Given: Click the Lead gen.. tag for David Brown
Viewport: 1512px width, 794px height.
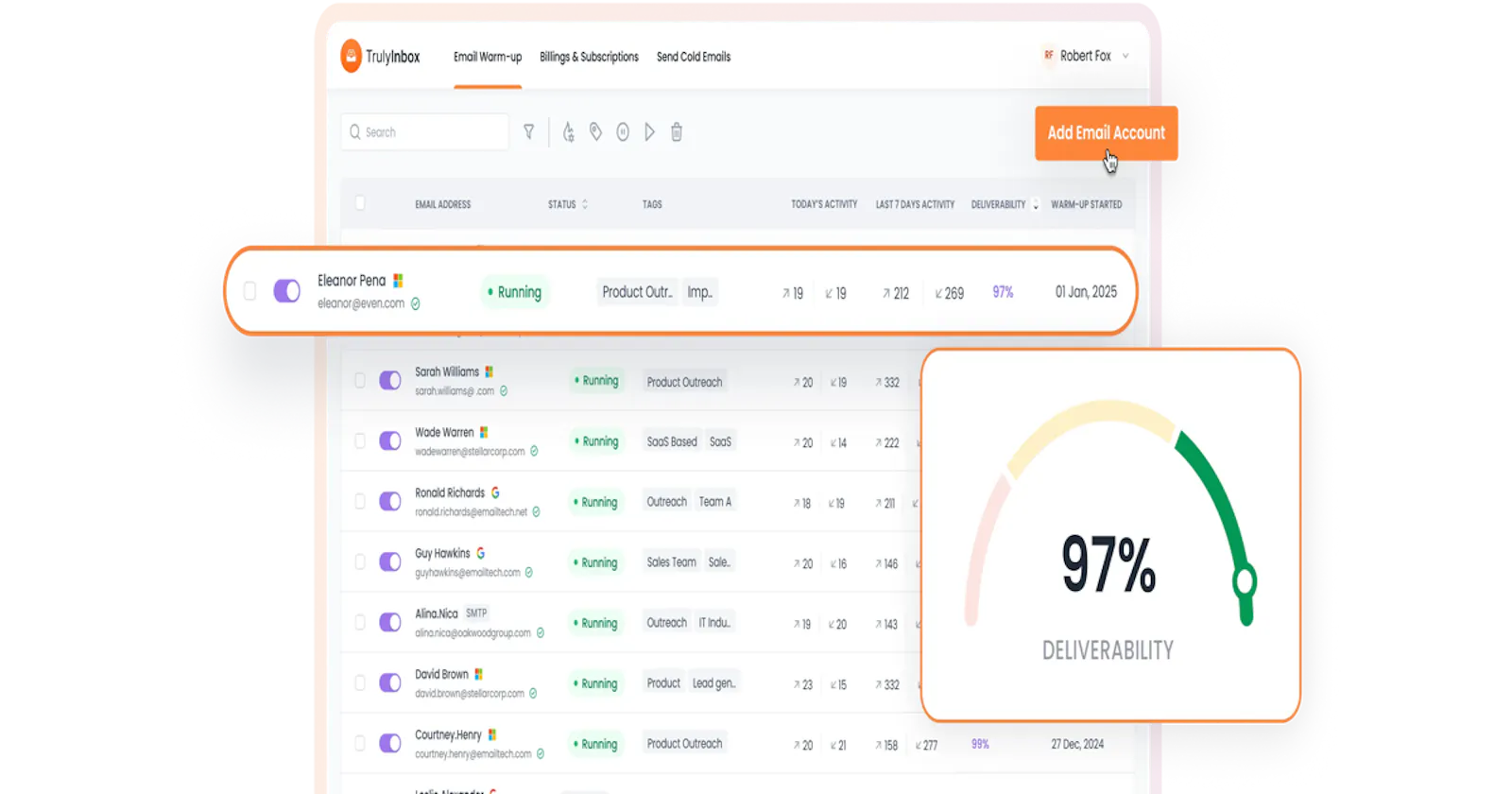Looking at the screenshot, I should (713, 683).
